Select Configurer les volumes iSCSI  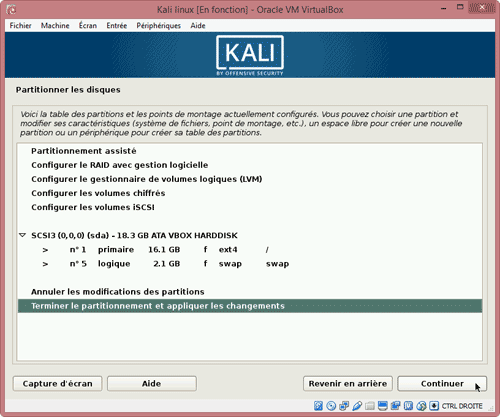click(250, 207)
